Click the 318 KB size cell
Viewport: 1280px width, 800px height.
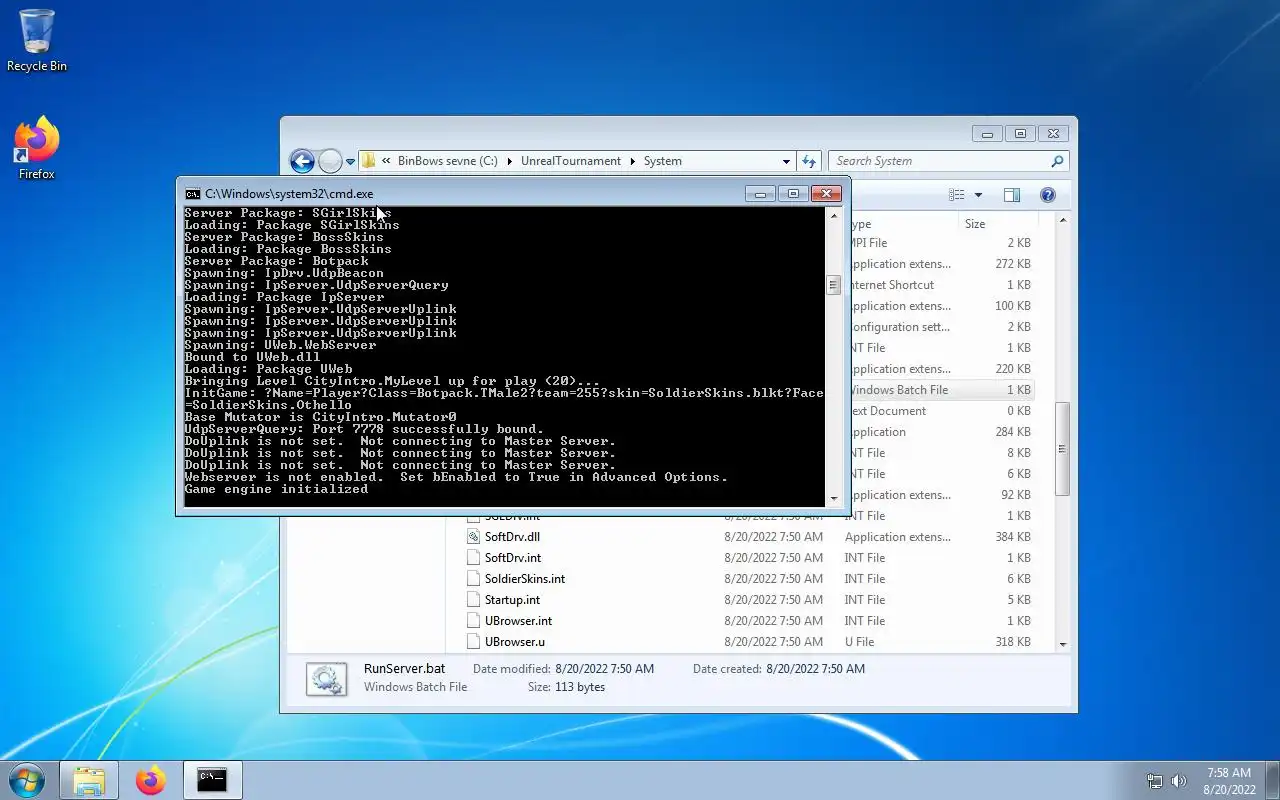pyautogui.click(x=1013, y=642)
